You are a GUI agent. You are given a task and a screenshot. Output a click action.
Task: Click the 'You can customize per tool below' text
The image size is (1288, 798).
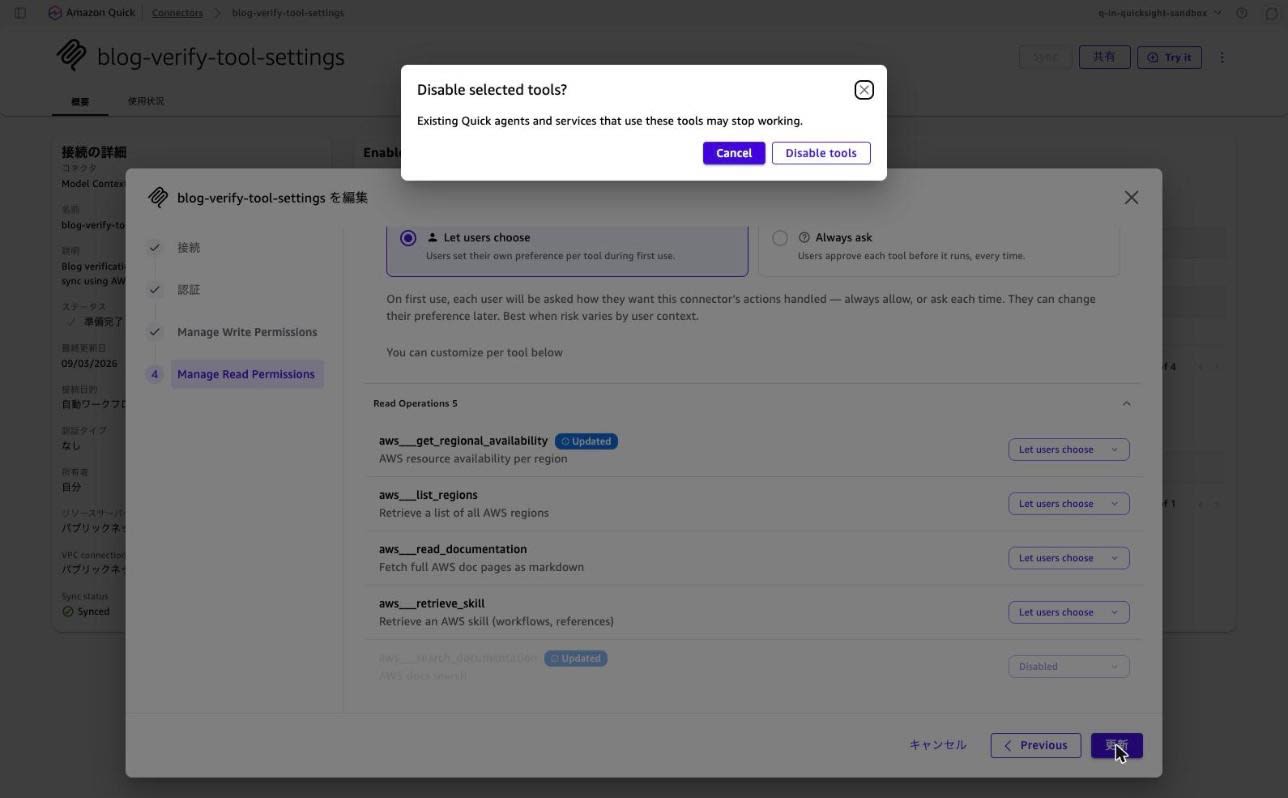[475, 353]
